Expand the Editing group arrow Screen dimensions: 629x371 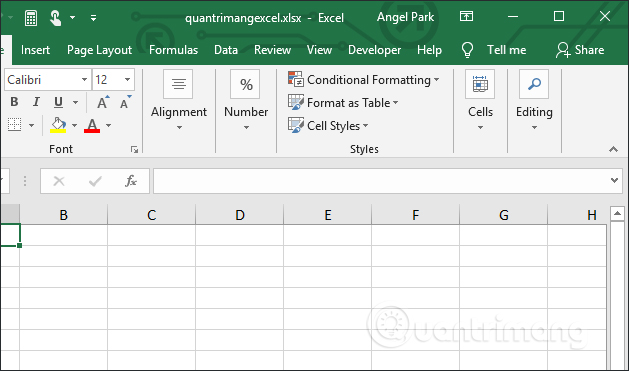pos(534,128)
